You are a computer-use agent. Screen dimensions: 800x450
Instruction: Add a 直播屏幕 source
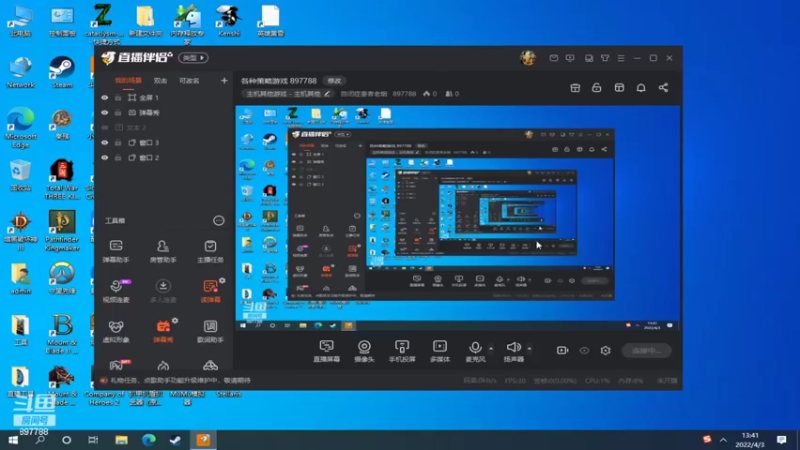(327, 351)
